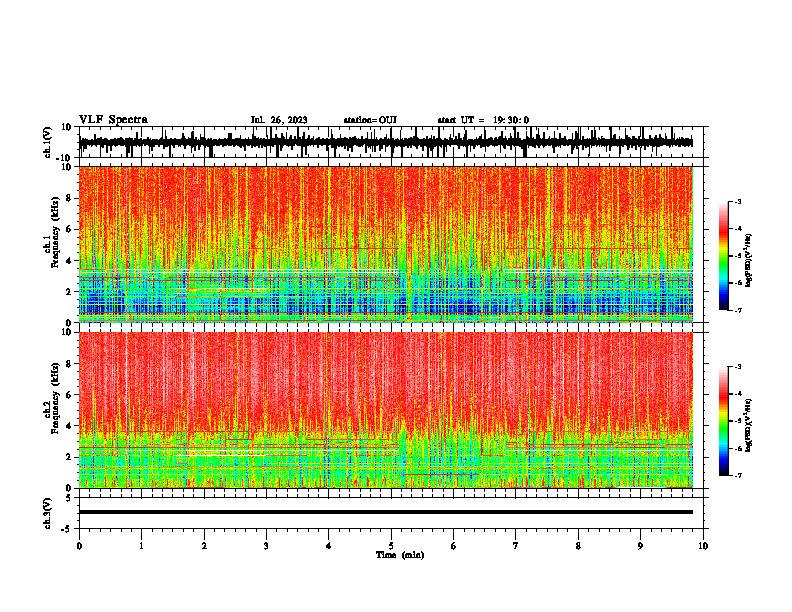Viewport: 792px width, 612px height.
Task: Click the time axis tick label '9'
Action: [x=640, y=546]
